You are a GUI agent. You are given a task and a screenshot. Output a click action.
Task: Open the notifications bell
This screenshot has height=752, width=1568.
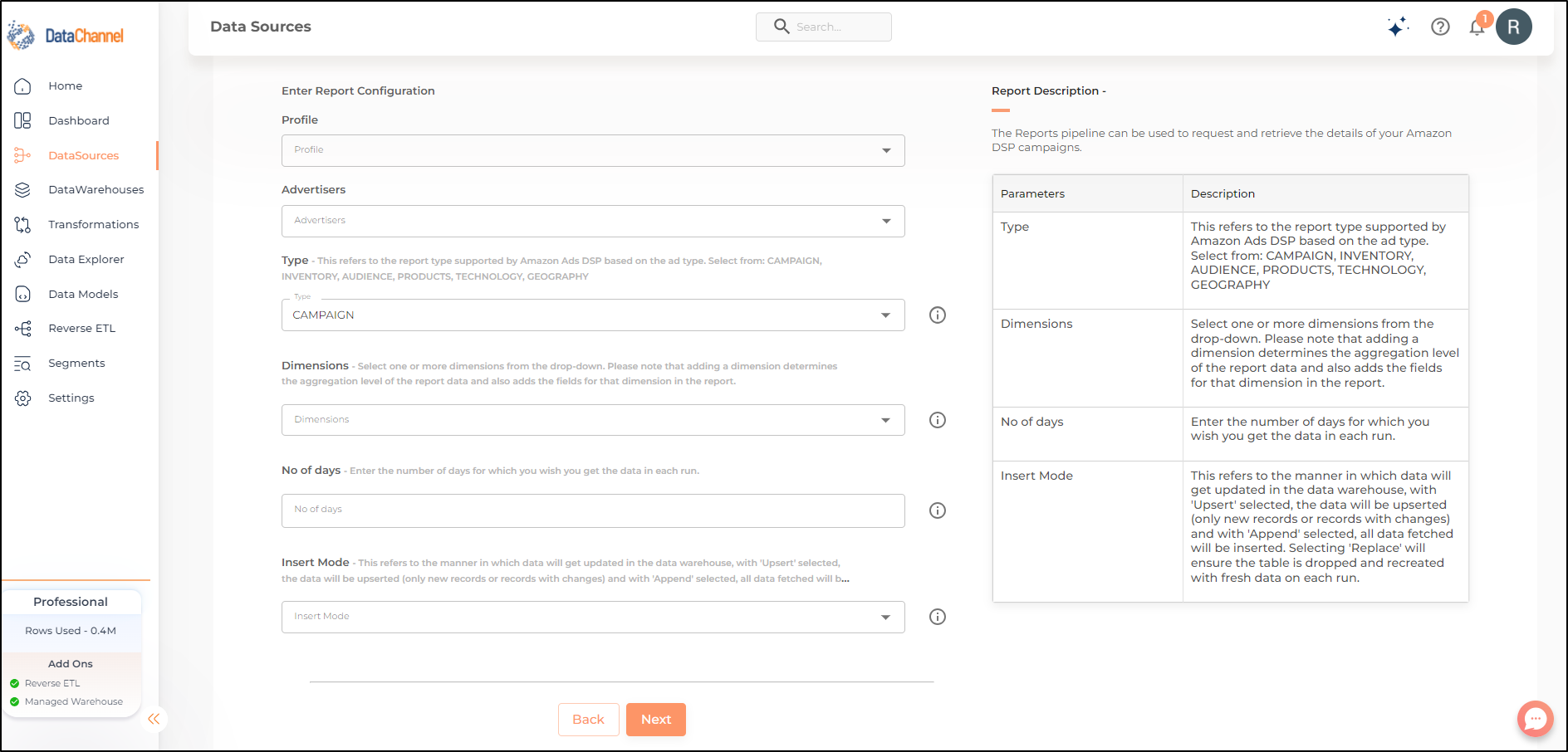1477,27
